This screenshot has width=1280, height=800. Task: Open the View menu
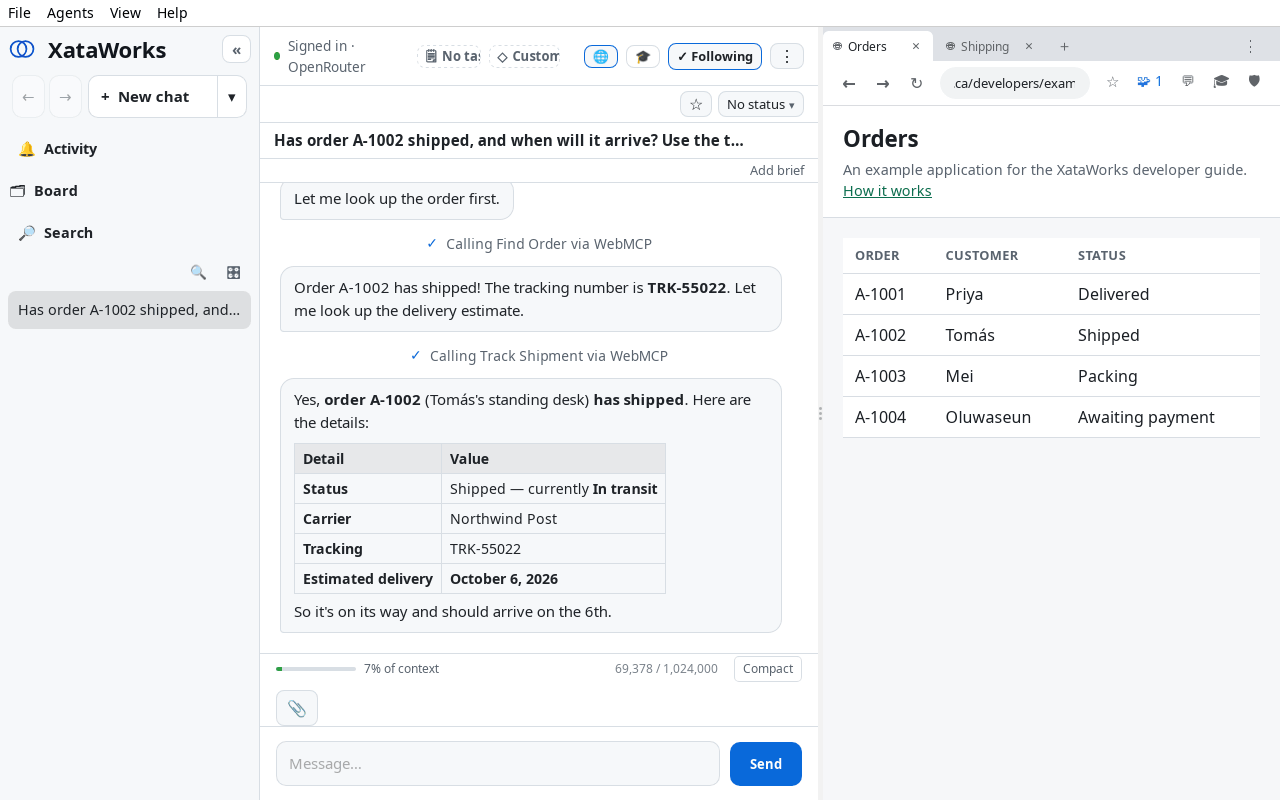click(x=125, y=13)
